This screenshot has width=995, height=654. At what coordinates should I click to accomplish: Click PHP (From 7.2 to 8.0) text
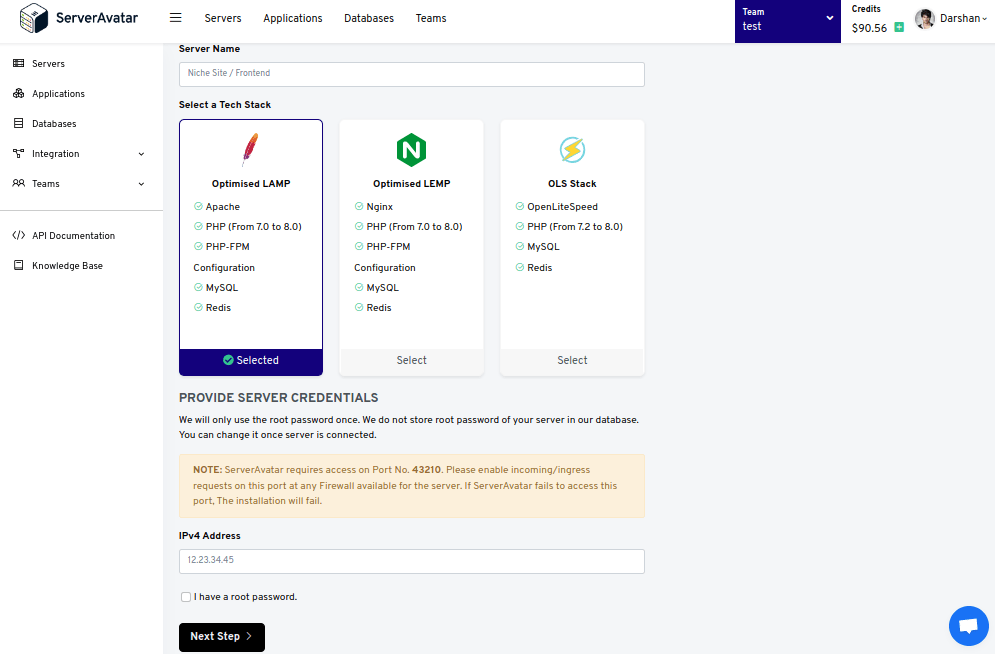(x=575, y=226)
